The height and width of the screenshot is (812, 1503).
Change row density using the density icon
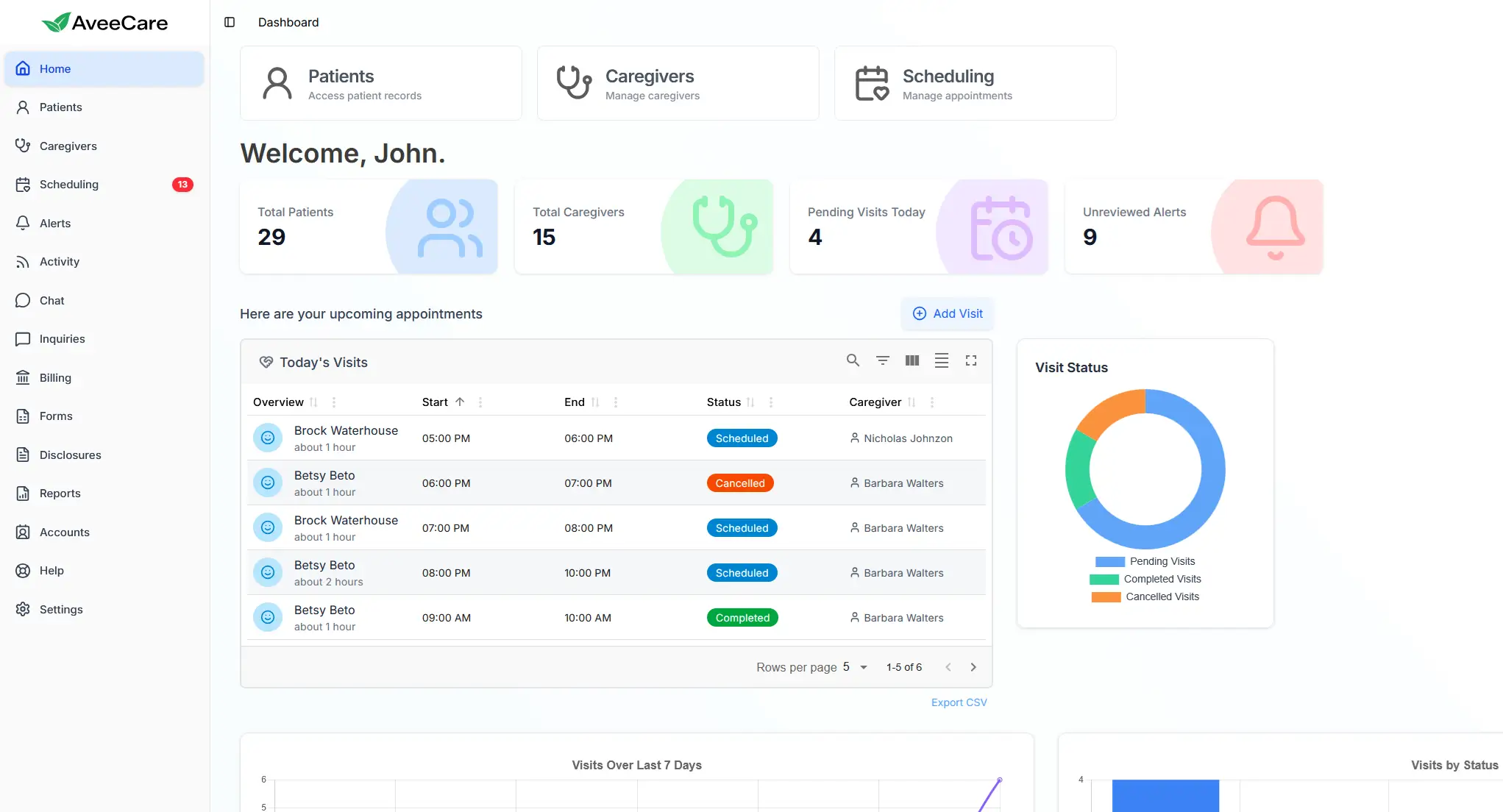point(942,361)
